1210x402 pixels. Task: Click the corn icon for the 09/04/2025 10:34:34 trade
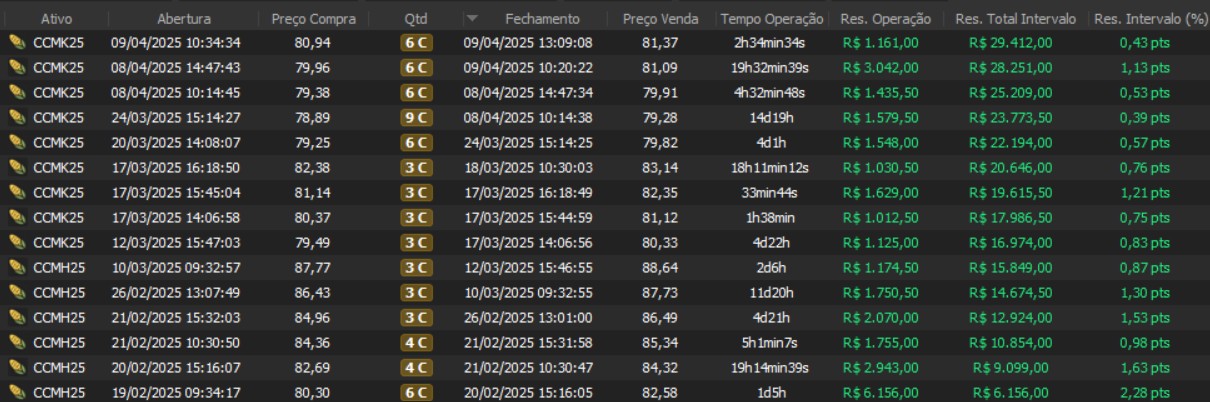click(x=17, y=42)
